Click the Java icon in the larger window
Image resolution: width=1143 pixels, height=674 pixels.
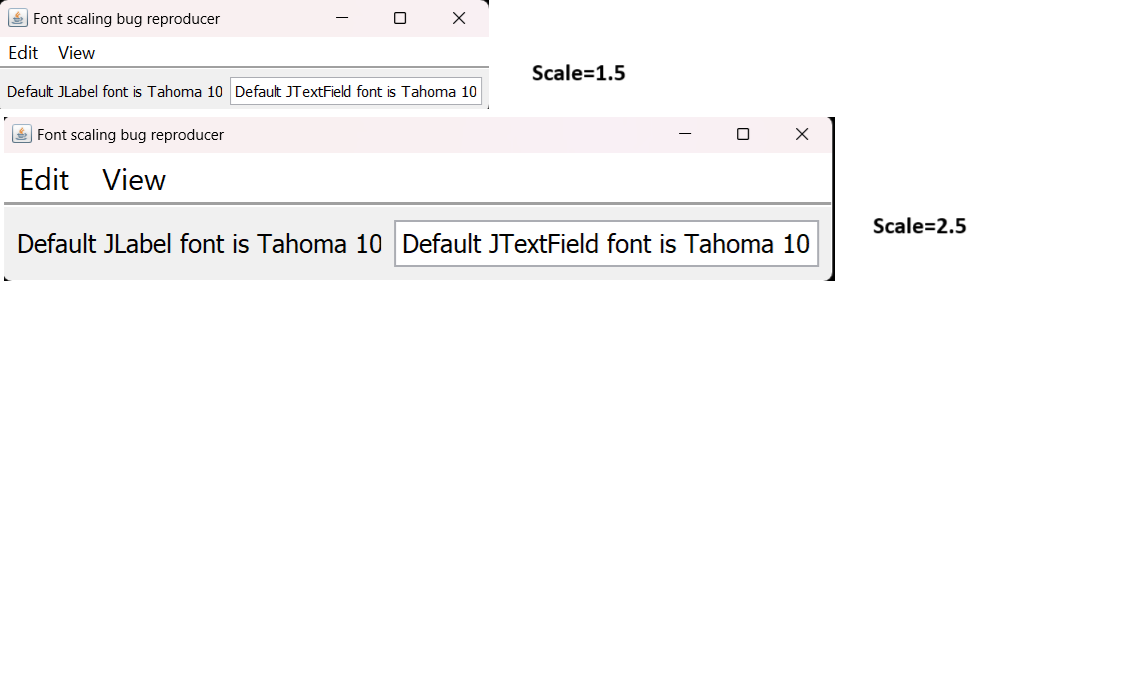tap(22, 134)
